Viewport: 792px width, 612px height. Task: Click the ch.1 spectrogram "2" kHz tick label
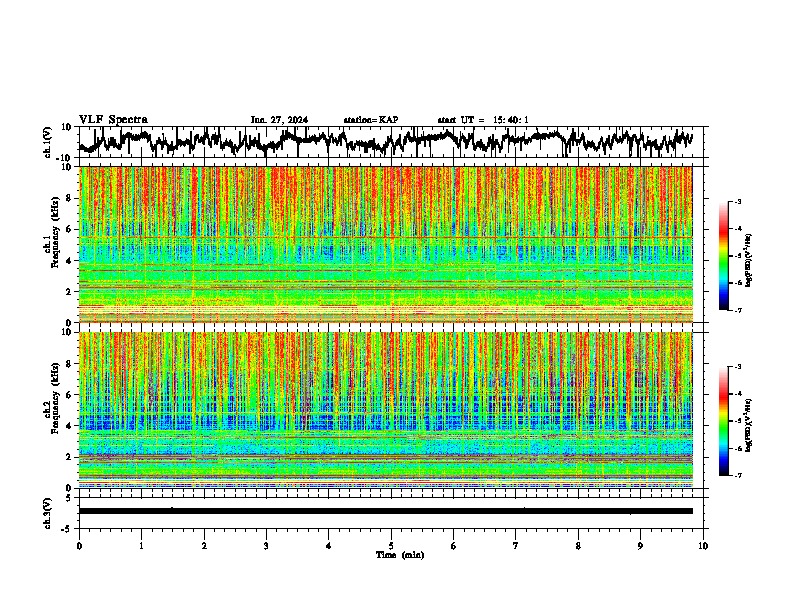click(x=69, y=292)
